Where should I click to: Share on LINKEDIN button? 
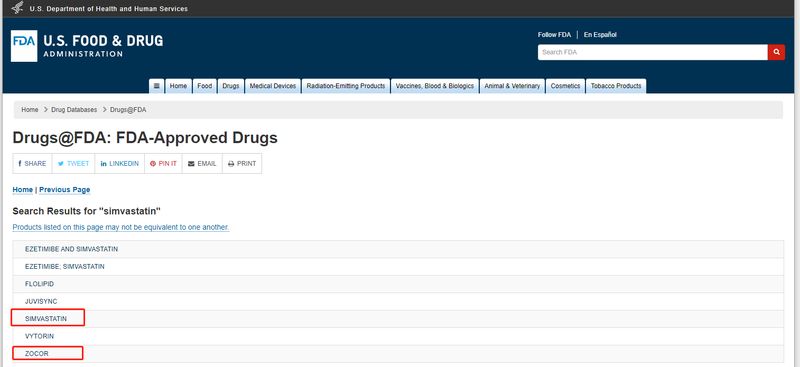click(x=120, y=164)
